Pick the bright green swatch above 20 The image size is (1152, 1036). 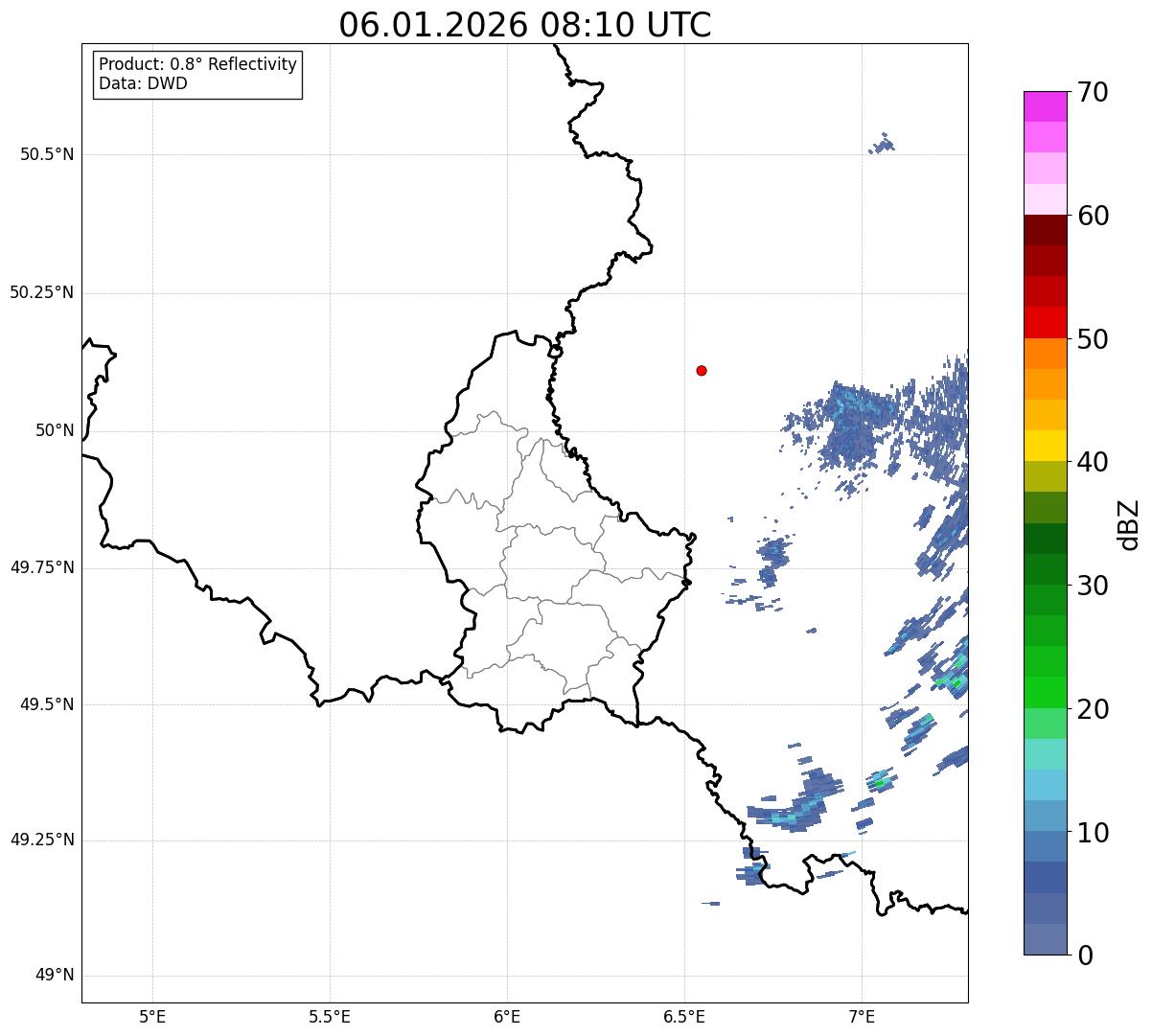(x=1045, y=692)
